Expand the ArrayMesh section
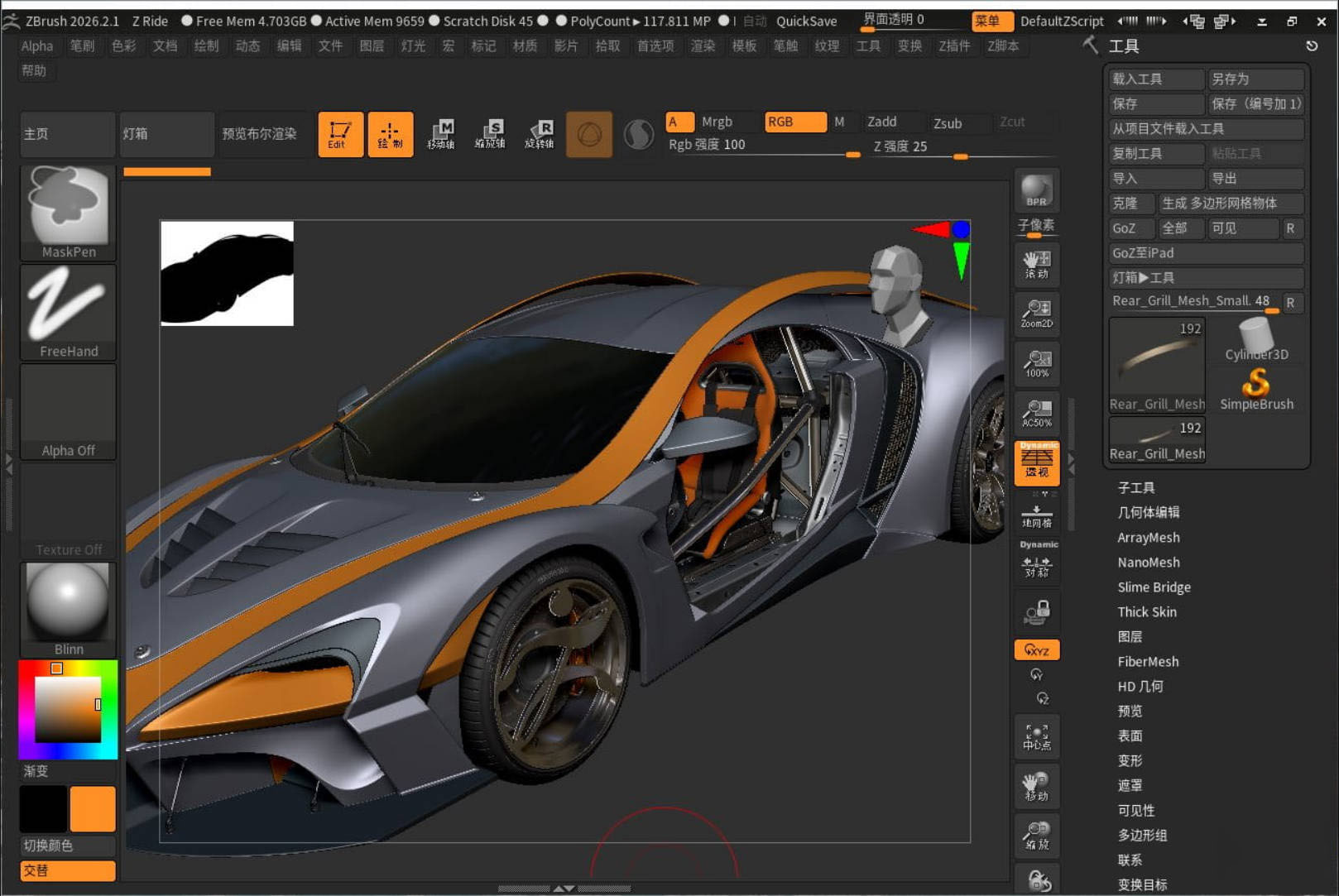 click(x=1148, y=538)
